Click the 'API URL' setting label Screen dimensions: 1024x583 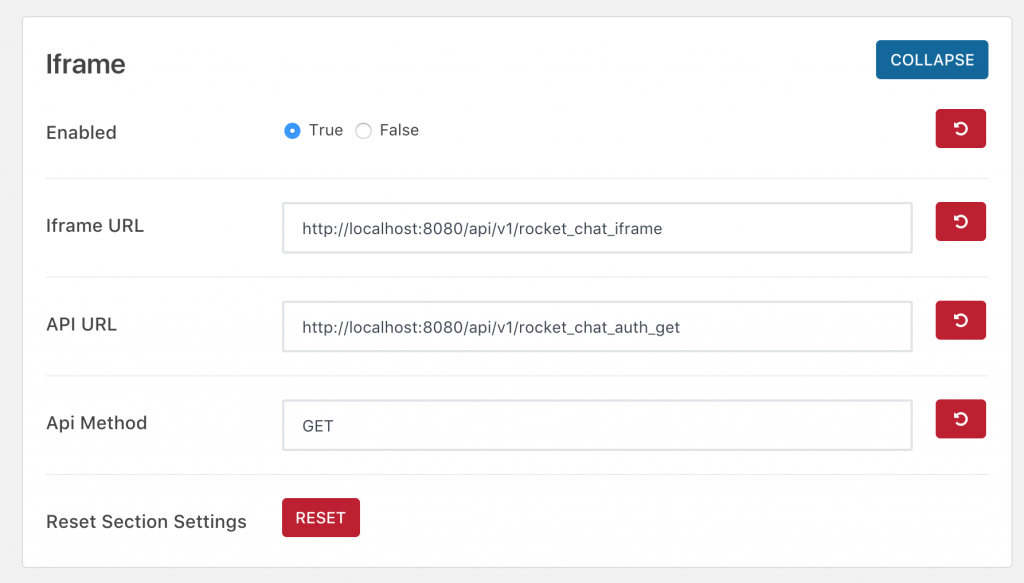click(x=81, y=324)
